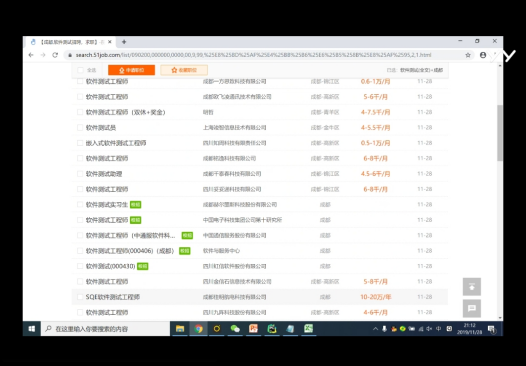
Task: Open the 软件测试助理 job posting
Action: point(104,174)
